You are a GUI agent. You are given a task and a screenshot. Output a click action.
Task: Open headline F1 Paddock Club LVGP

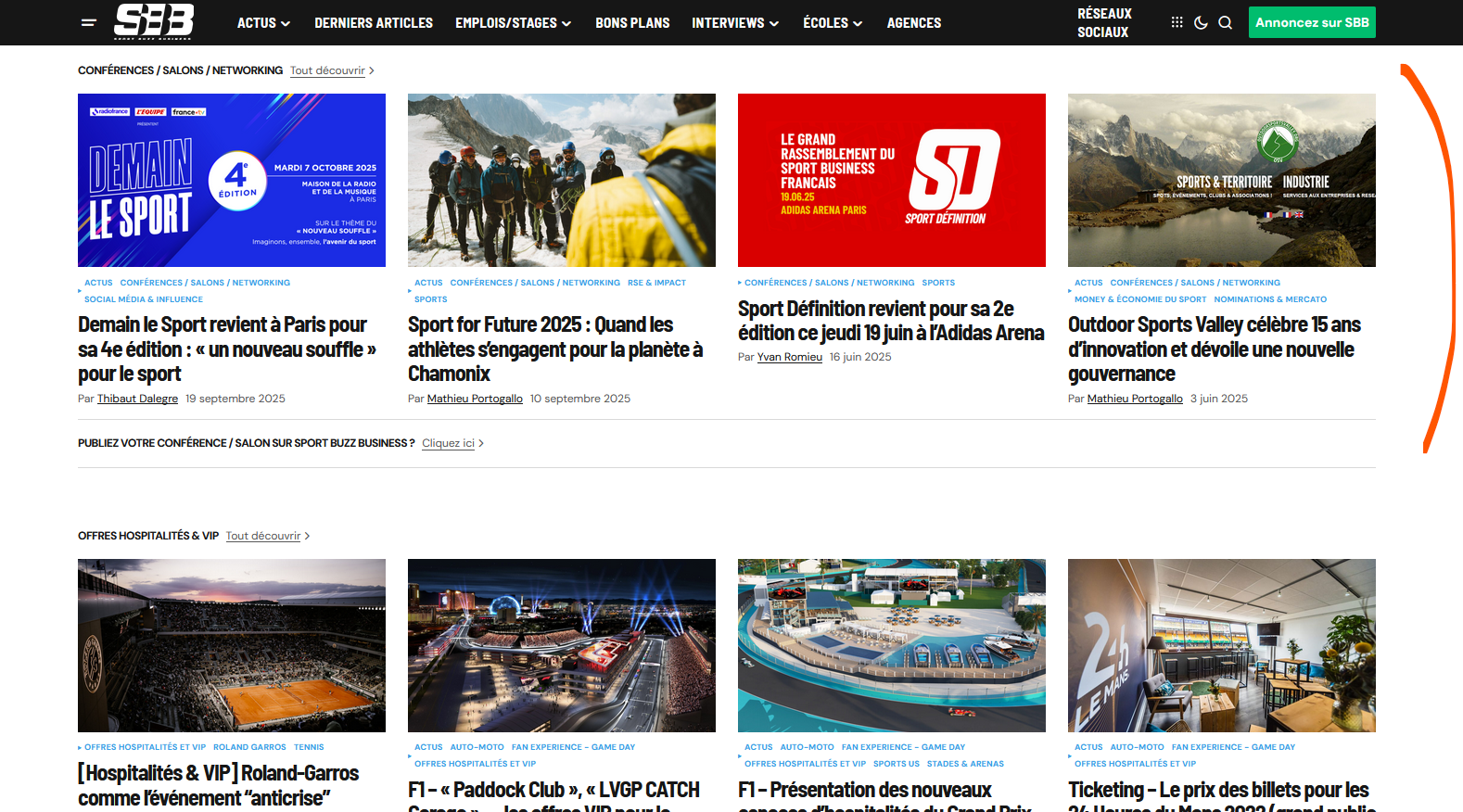pos(554,794)
